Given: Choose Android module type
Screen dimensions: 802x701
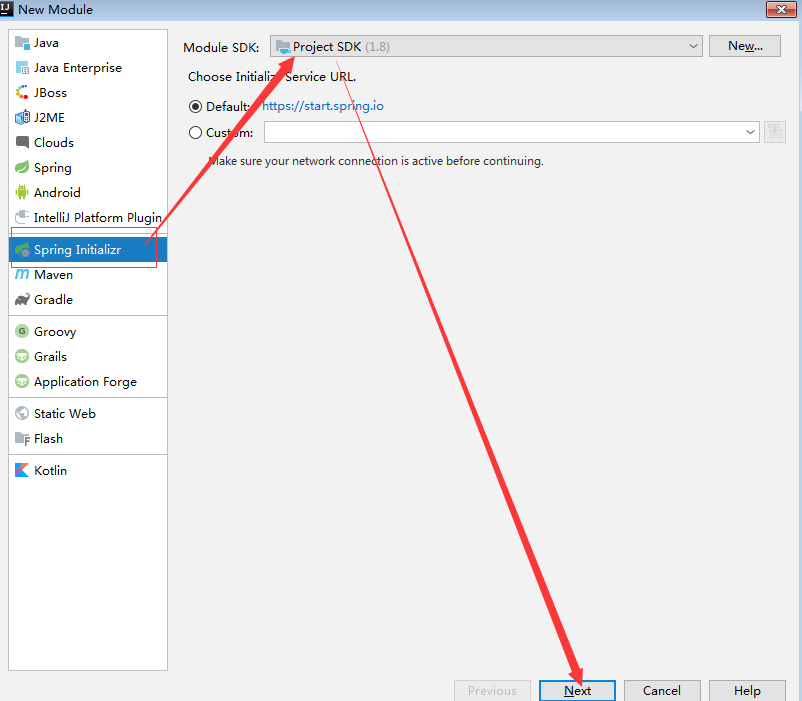Looking at the screenshot, I should point(88,192).
